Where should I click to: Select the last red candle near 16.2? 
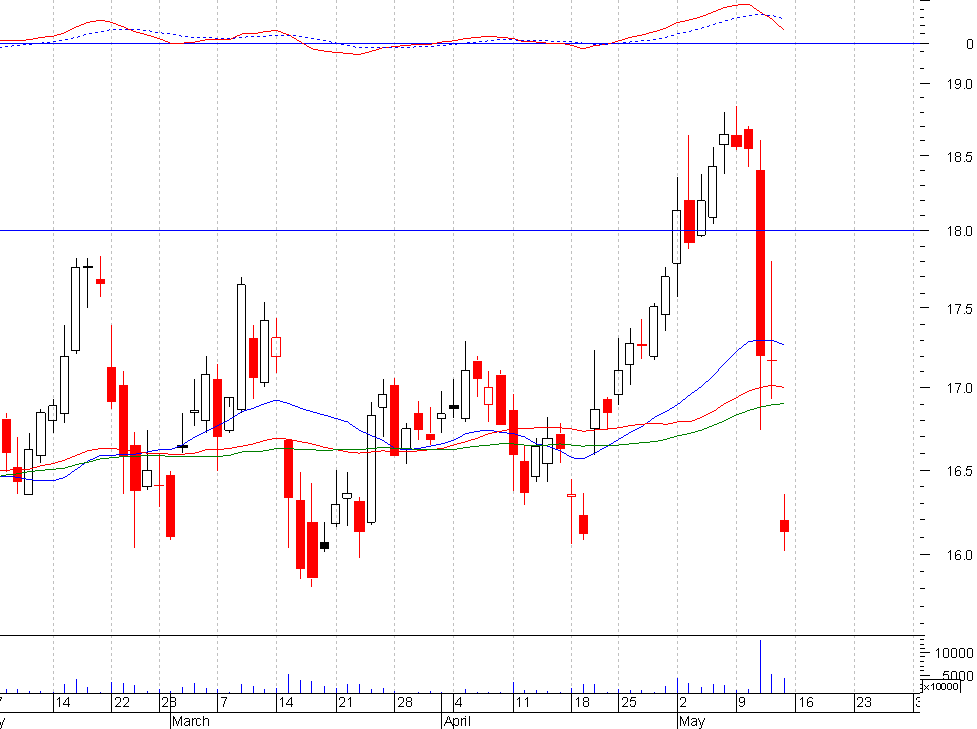click(x=784, y=525)
